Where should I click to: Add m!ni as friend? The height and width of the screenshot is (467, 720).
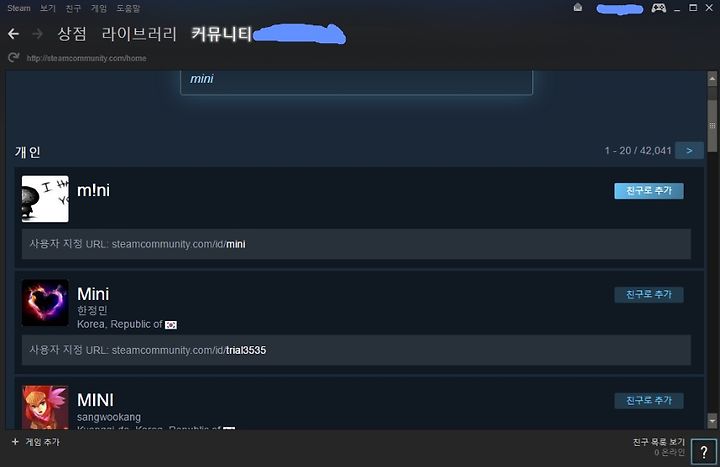(x=649, y=191)
